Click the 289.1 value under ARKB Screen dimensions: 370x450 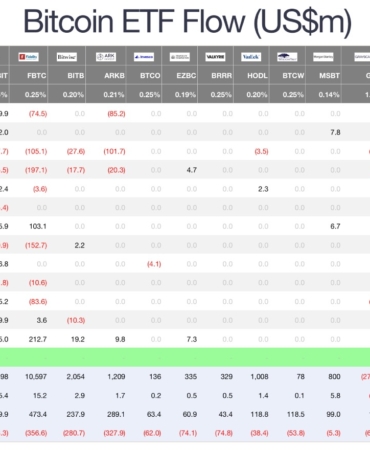click(116, 414)
